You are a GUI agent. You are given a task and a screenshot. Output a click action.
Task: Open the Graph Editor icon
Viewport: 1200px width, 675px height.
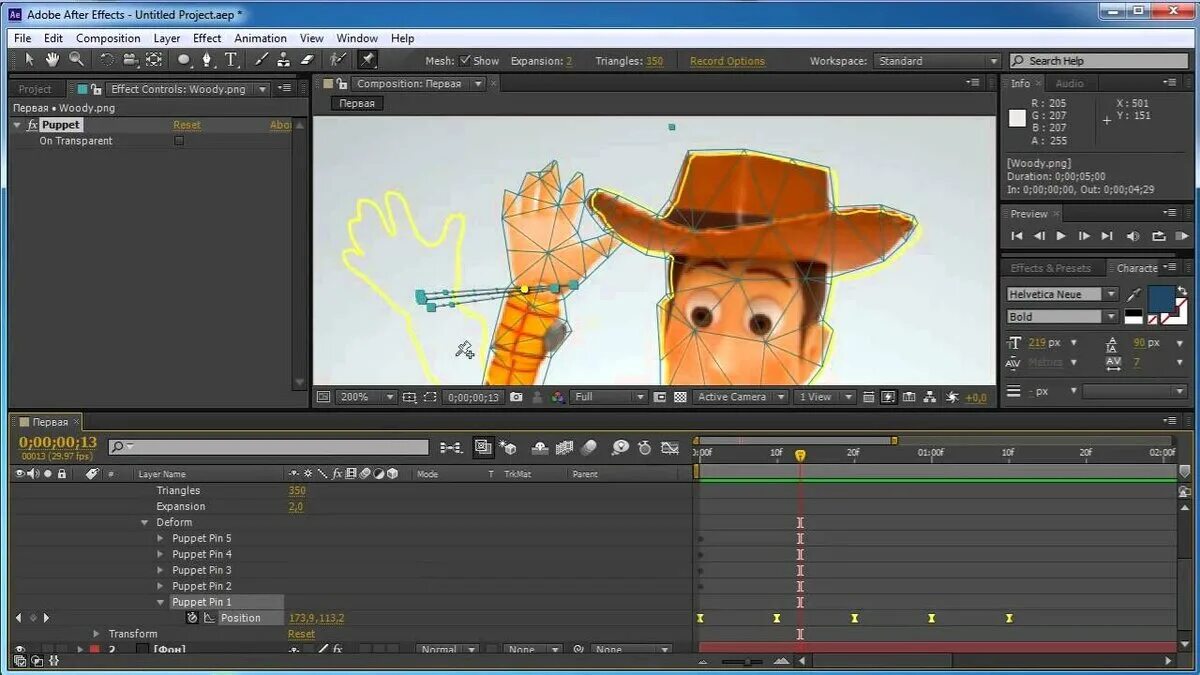671,447
